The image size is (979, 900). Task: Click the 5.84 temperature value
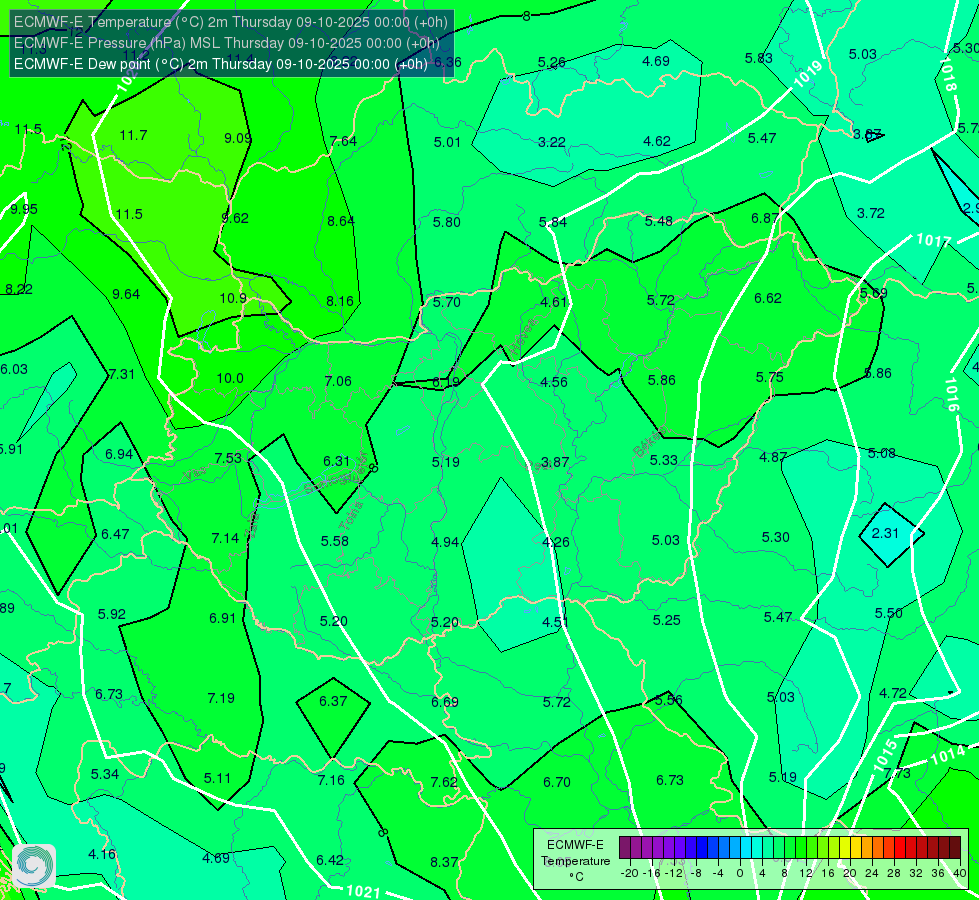(x=553, y=222)
